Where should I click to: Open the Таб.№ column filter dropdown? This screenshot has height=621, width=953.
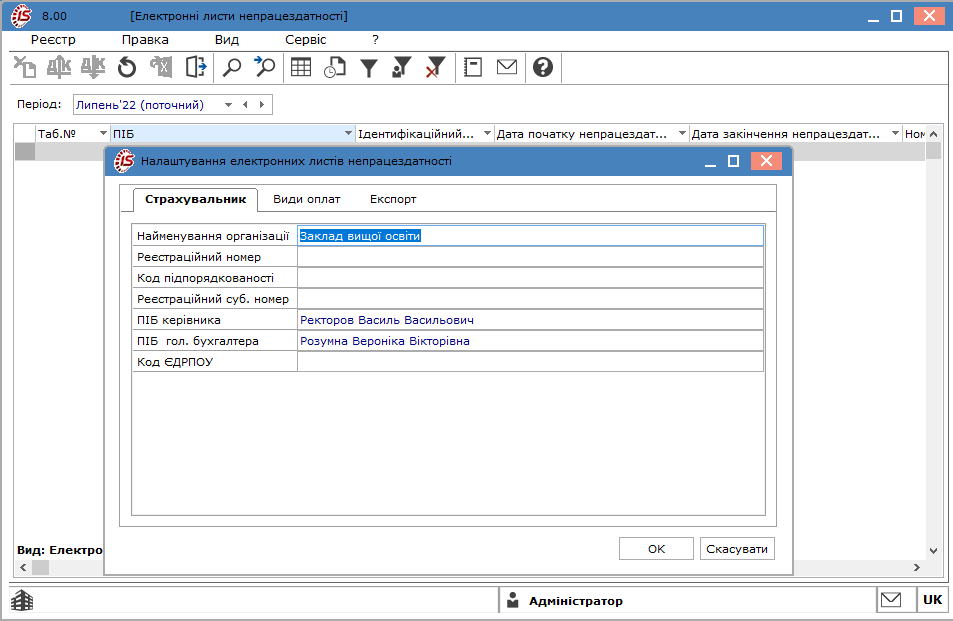point(103,133)
